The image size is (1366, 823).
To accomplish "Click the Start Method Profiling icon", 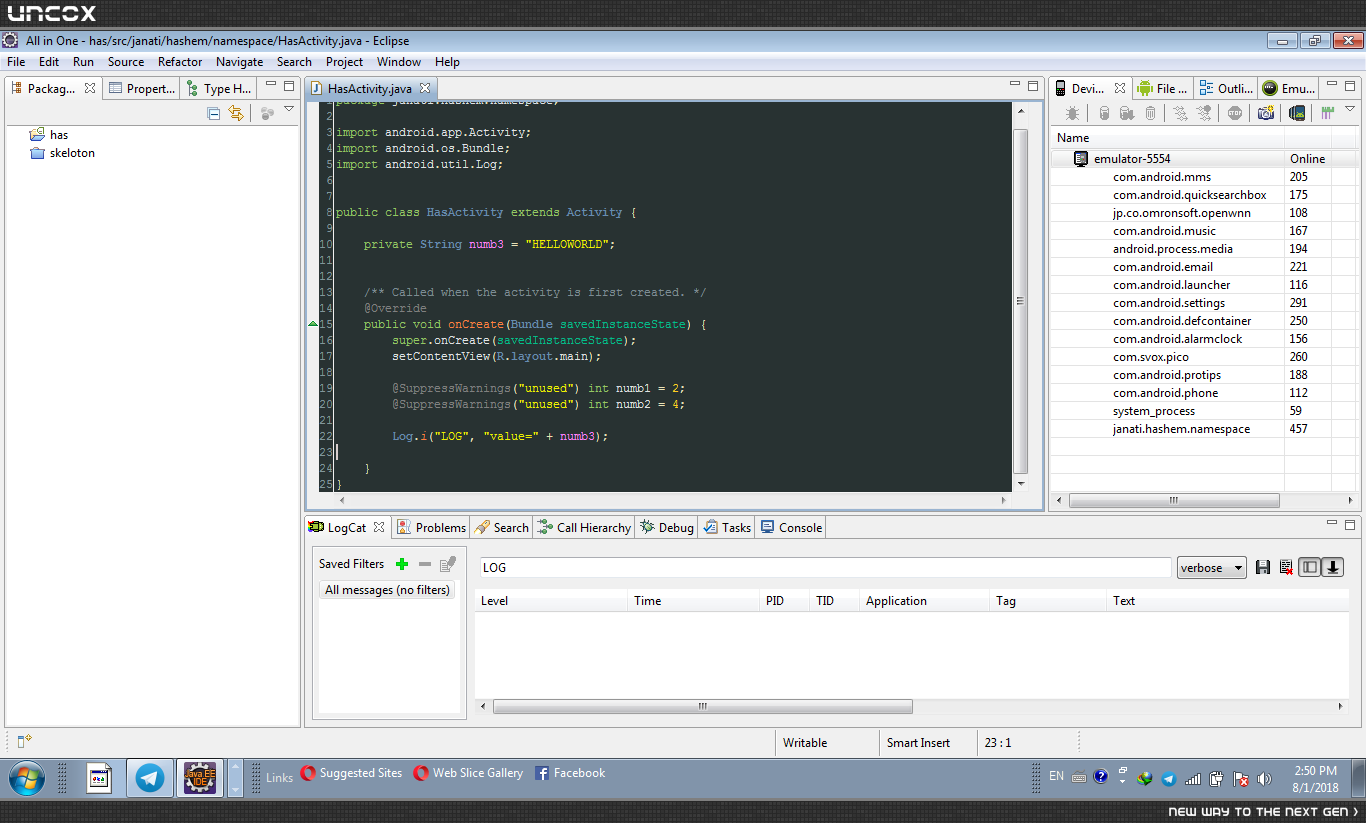I will coord(1204,114).
